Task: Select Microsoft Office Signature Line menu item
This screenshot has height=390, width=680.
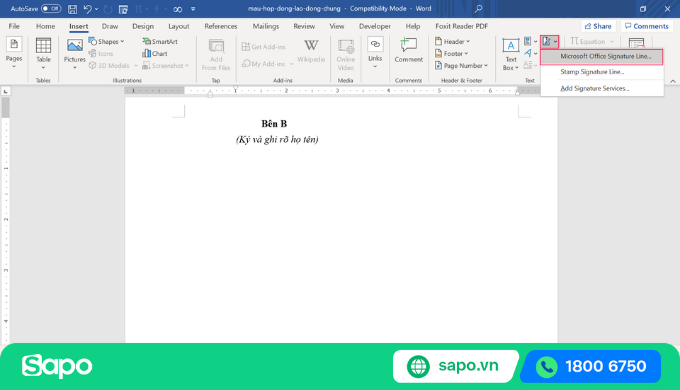Action: pyautogui.click(x=602, y=56)
